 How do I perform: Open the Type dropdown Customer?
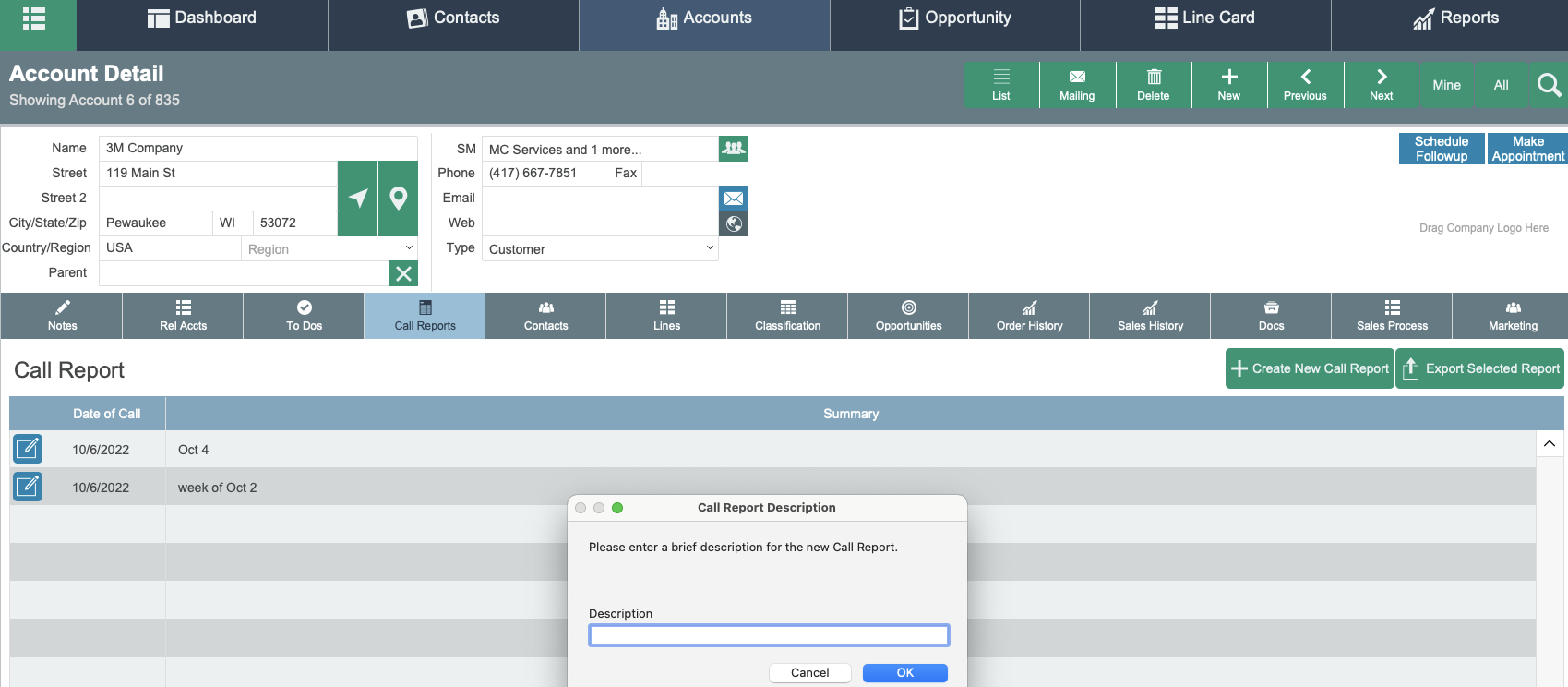(600, 248)
